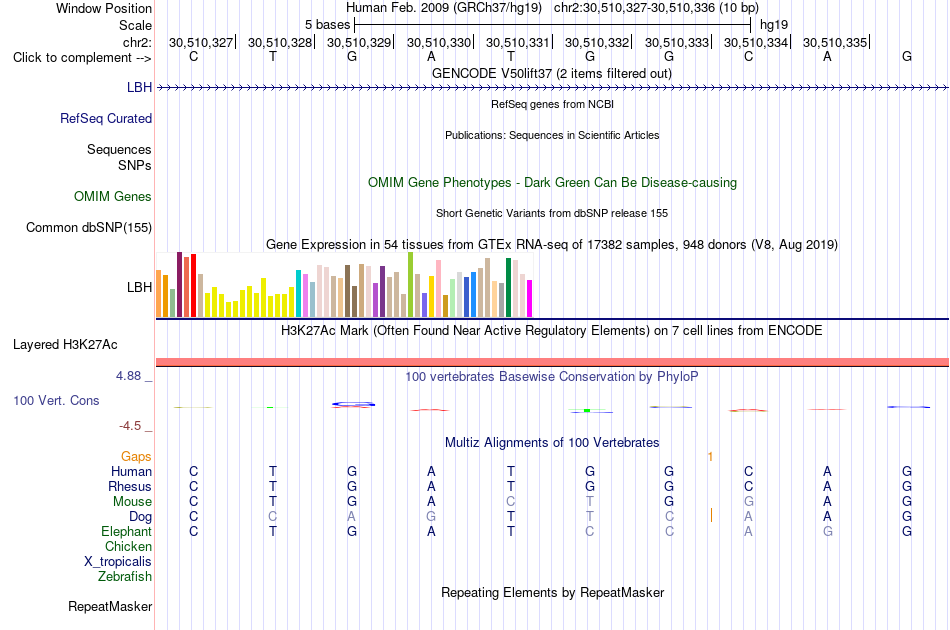Click the faded C in the Mouse alignment row
950x630 pixels.
pos(511,502)
